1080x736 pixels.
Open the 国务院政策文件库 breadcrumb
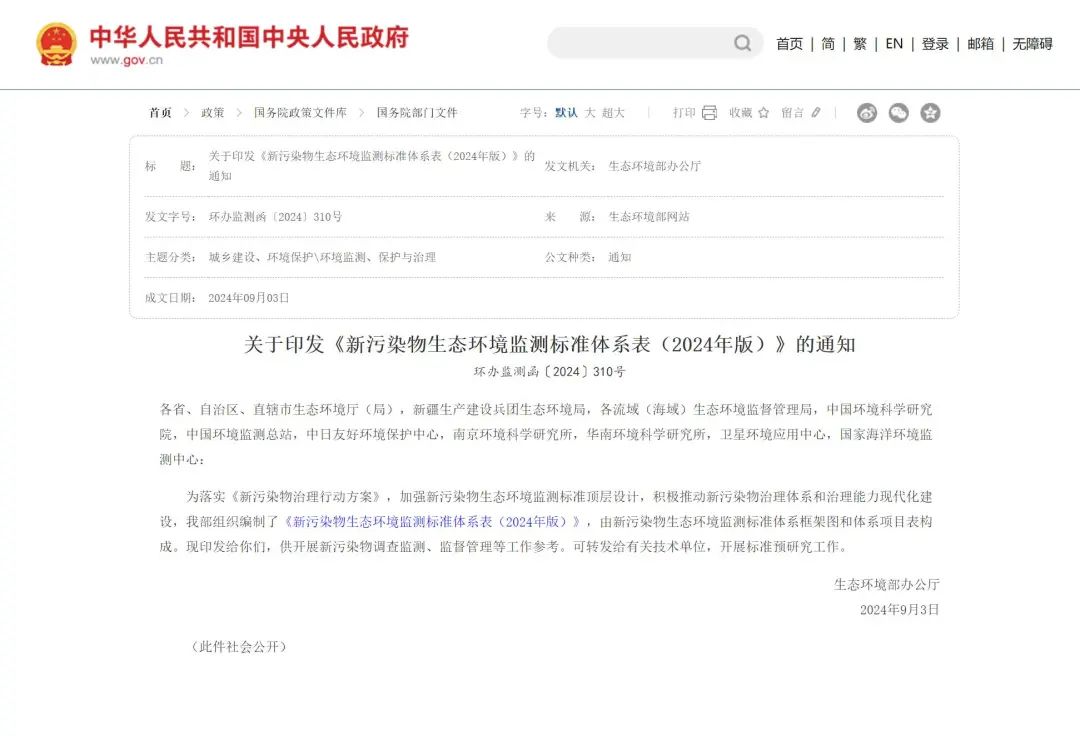pos(300,113)
